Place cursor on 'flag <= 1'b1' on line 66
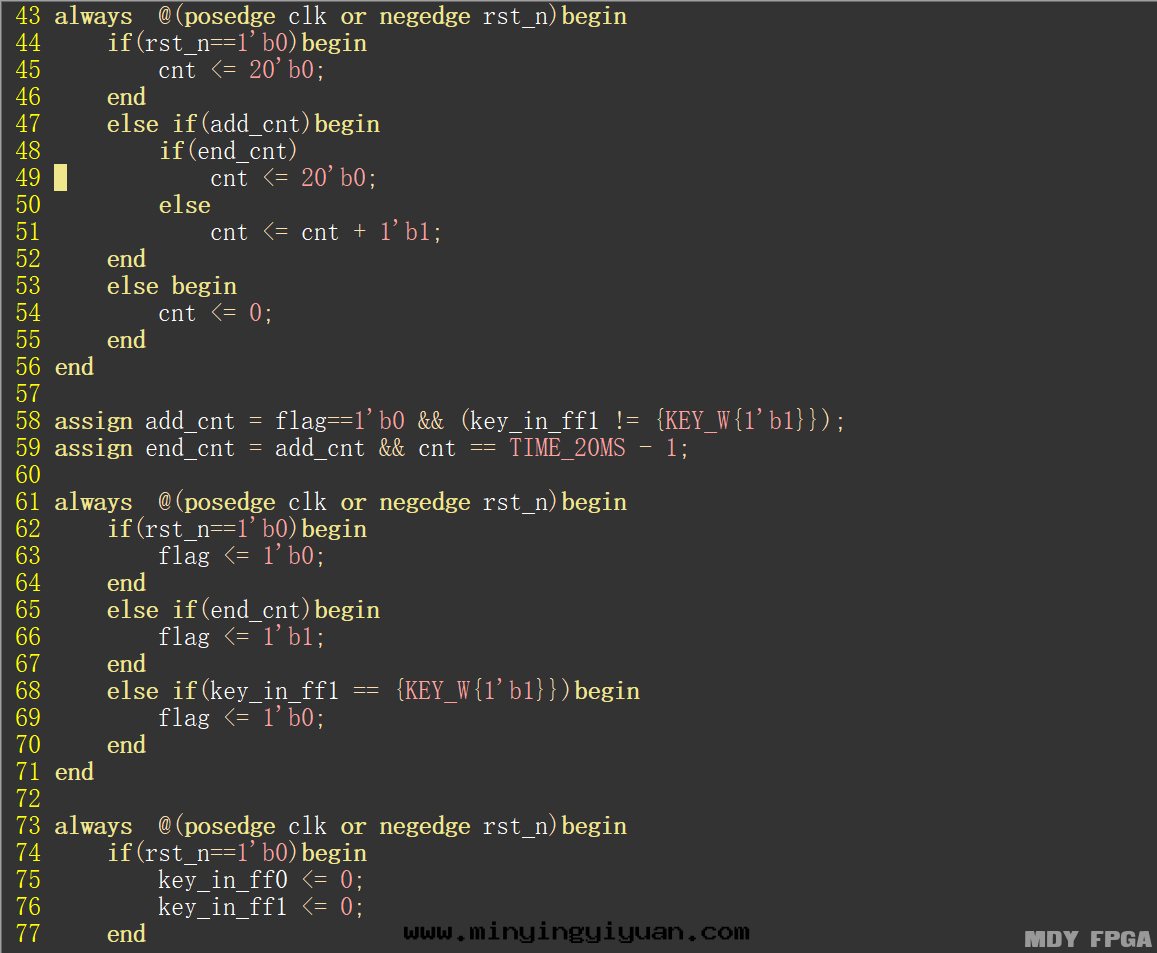 point(241,637)
